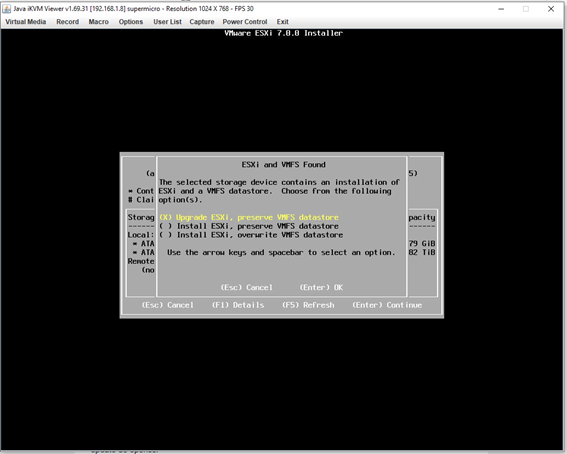Select Install ESXi, preserve VMFS datastore option
This screenshot has width=567, height=454.
click(249, 226)
